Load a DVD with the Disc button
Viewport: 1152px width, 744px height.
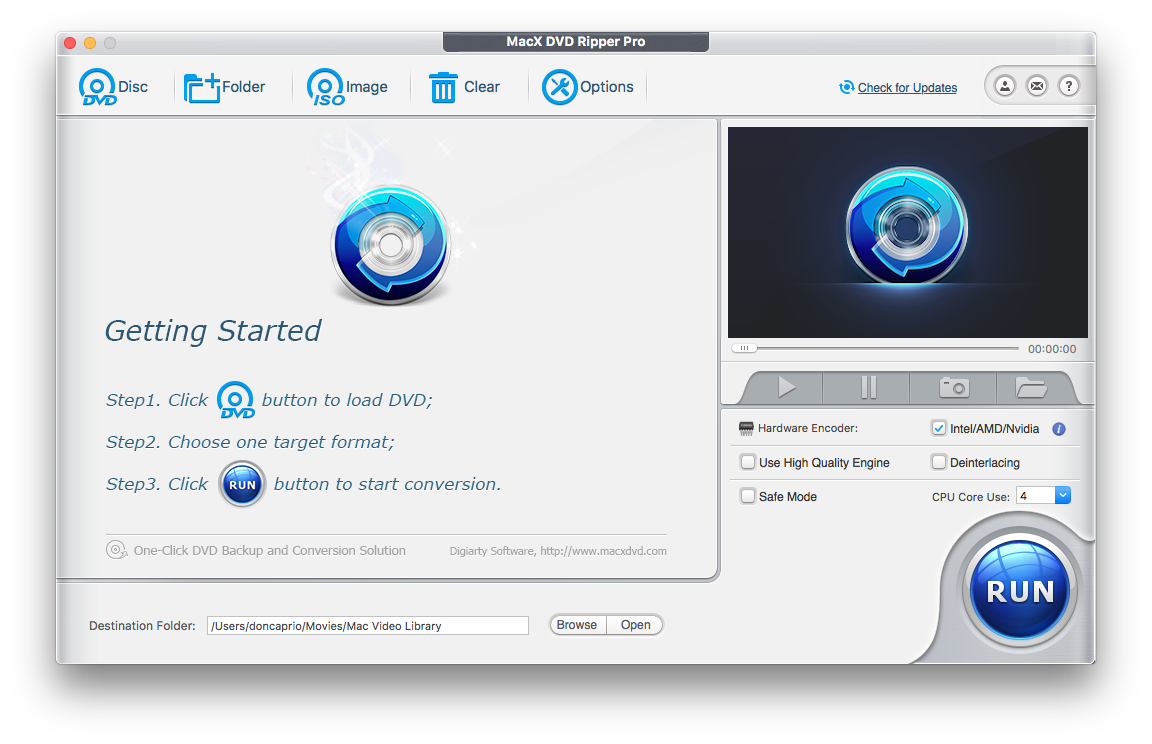[114, 87]
